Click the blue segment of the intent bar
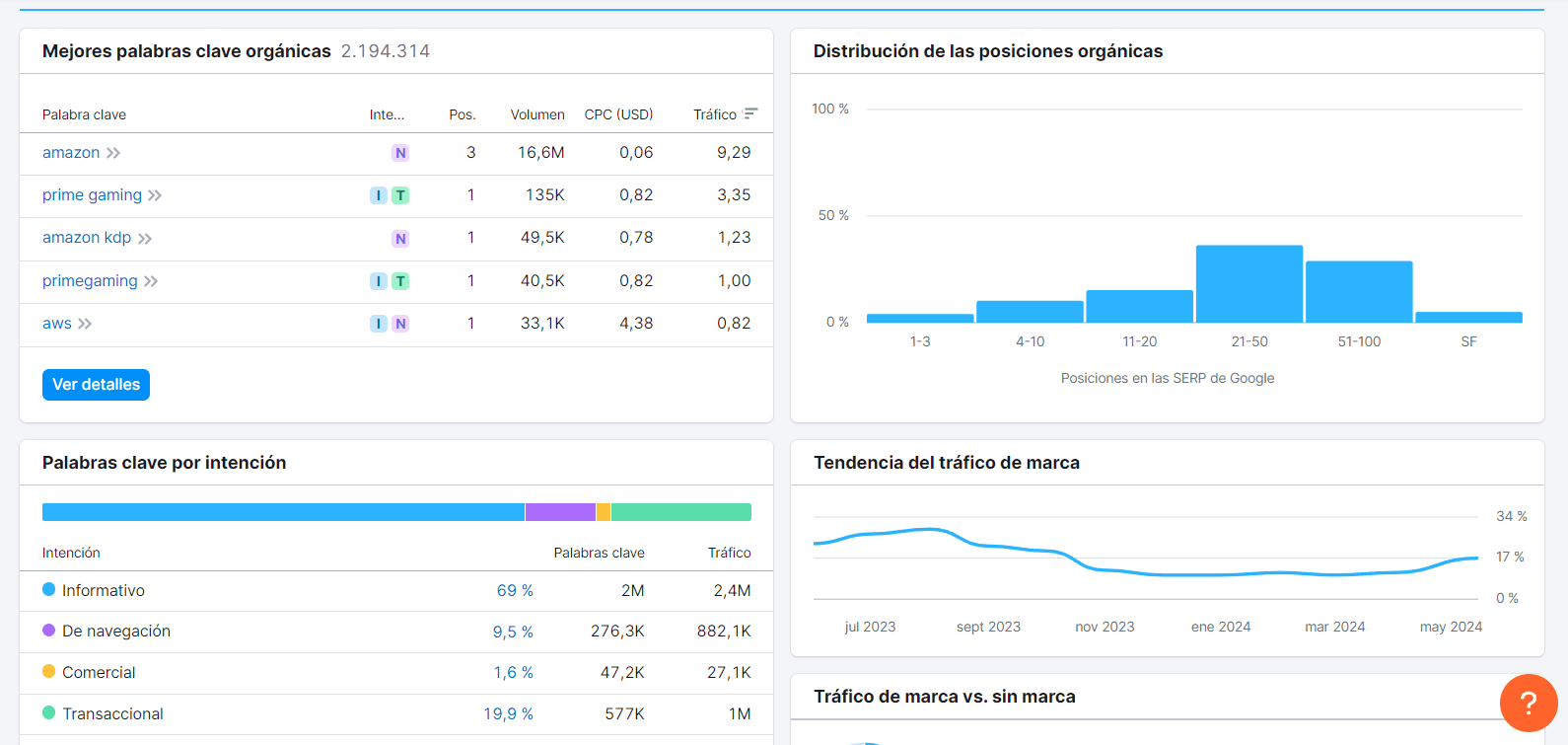Screen dimensions: 1568x745 (x=283, y=512)
